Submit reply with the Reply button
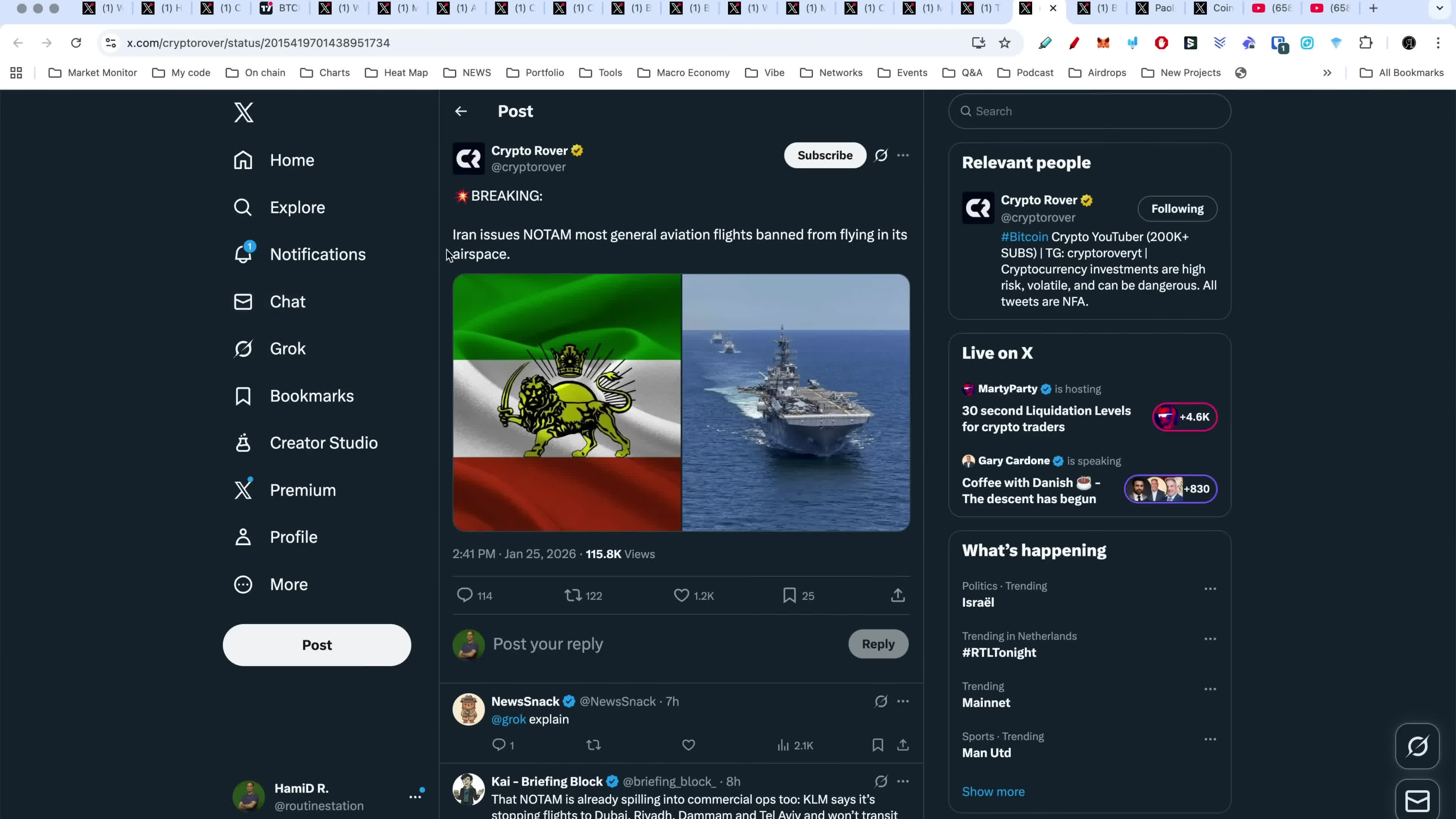 point(878,644)
